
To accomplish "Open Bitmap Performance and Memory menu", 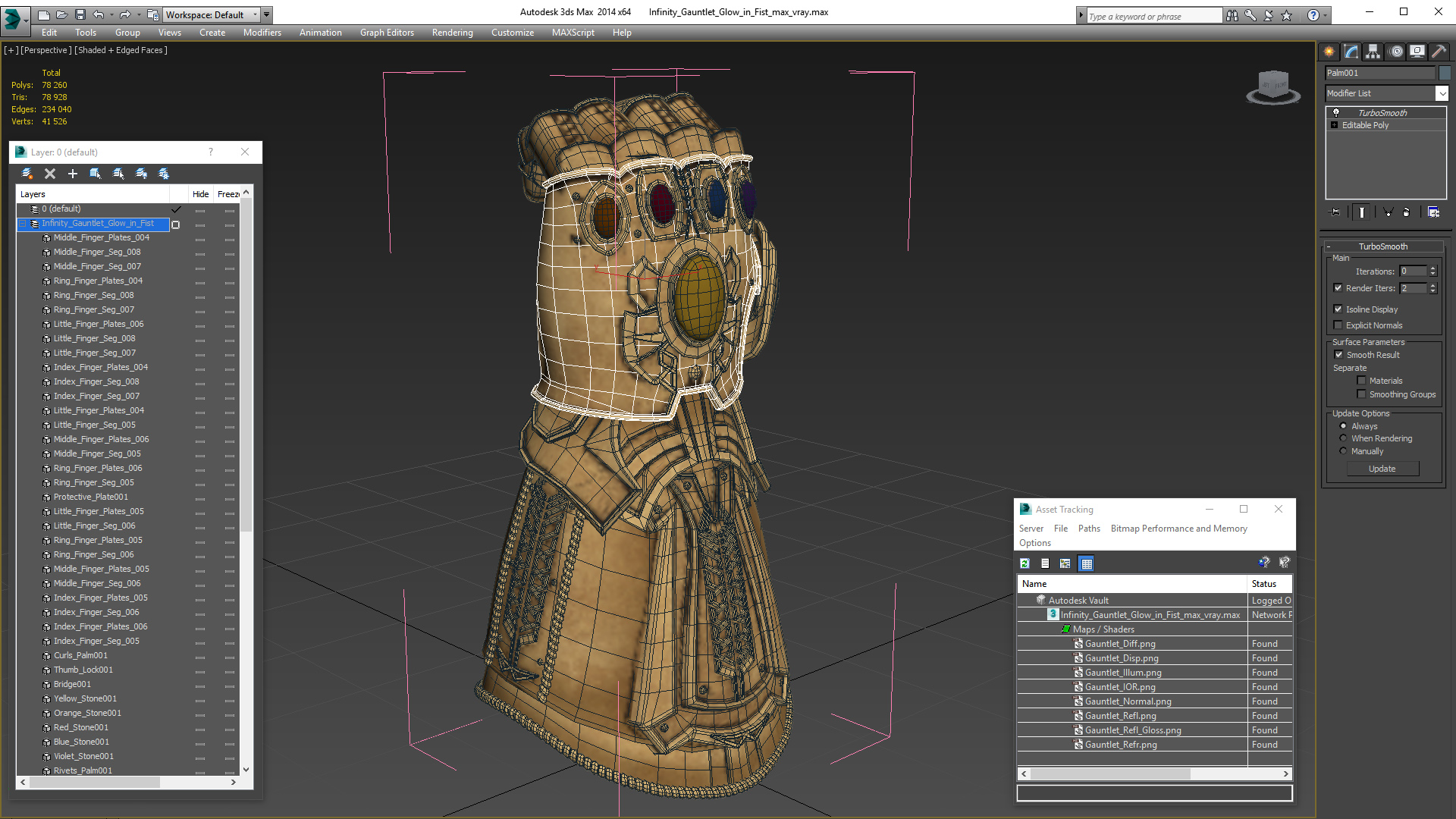I will tap(1178, 529).
